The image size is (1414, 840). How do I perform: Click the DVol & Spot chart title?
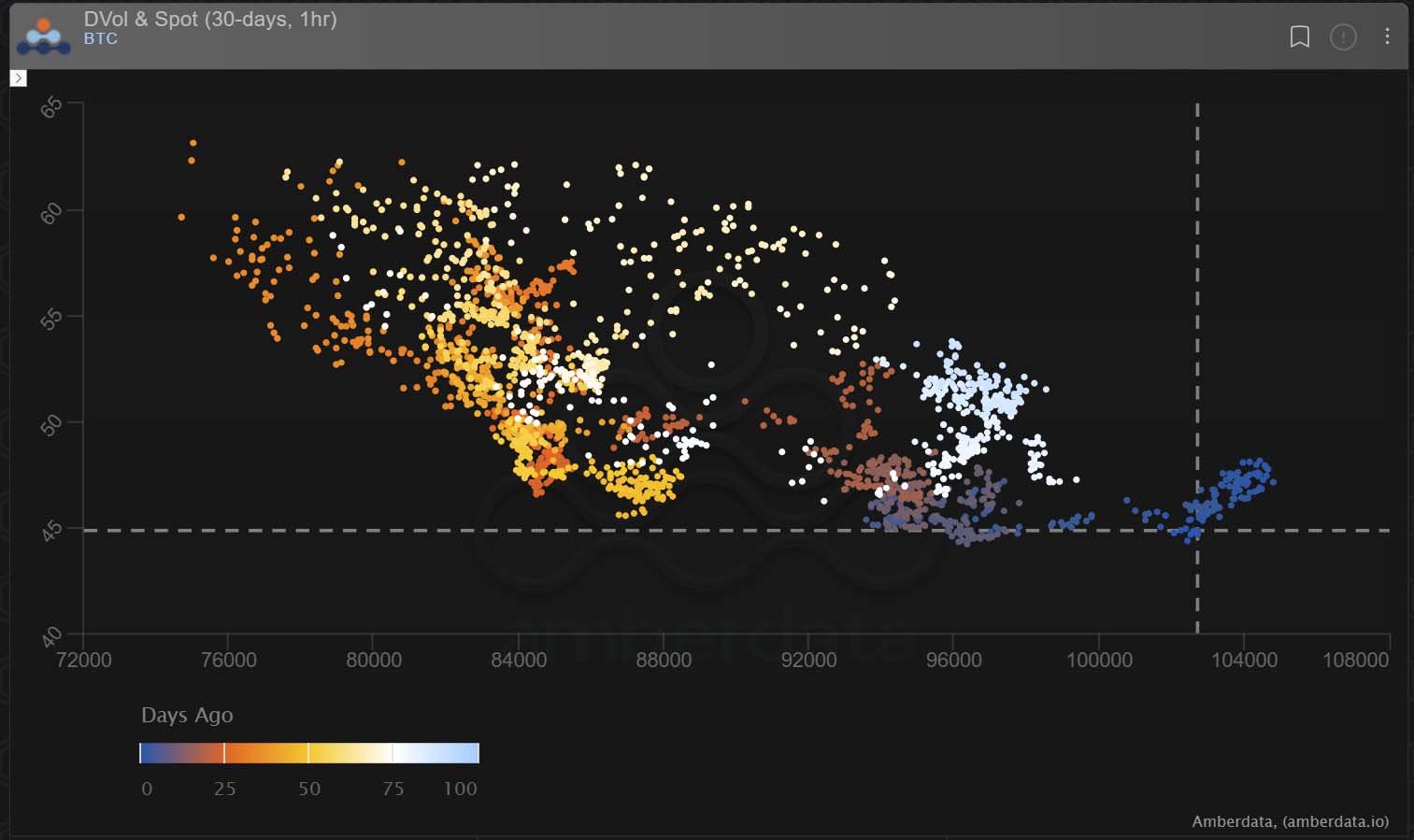tap(209, 19)
